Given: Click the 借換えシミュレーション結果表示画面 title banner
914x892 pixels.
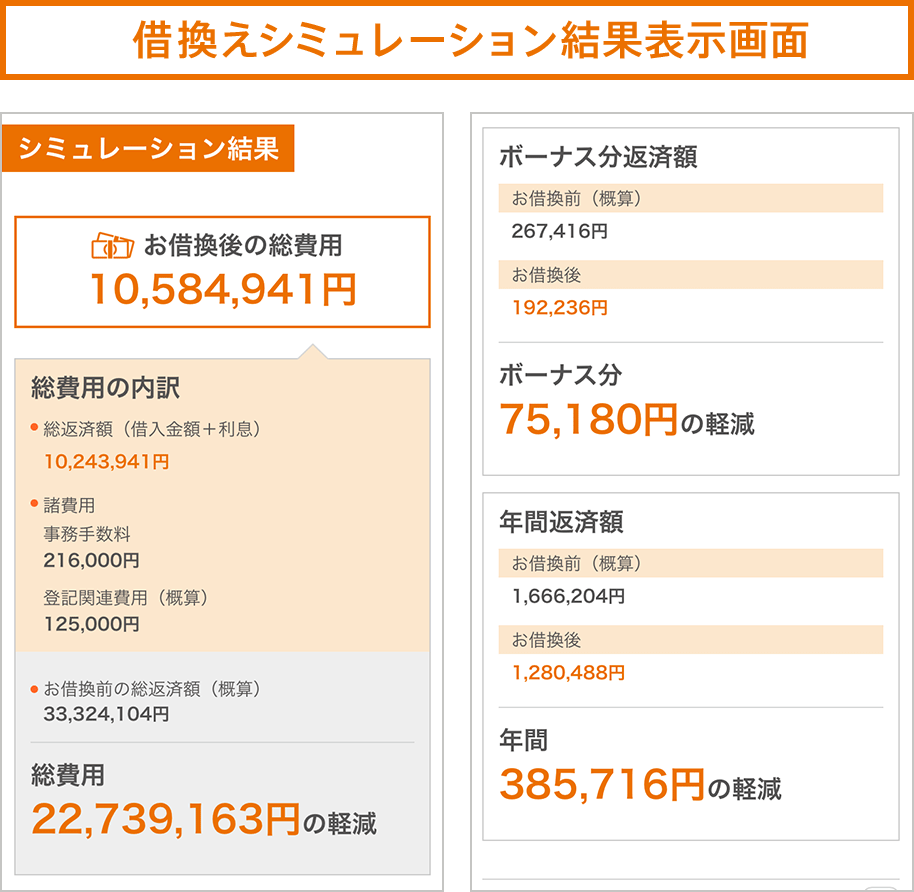Looking at the screenshot, I should click(x=456, y=41).
